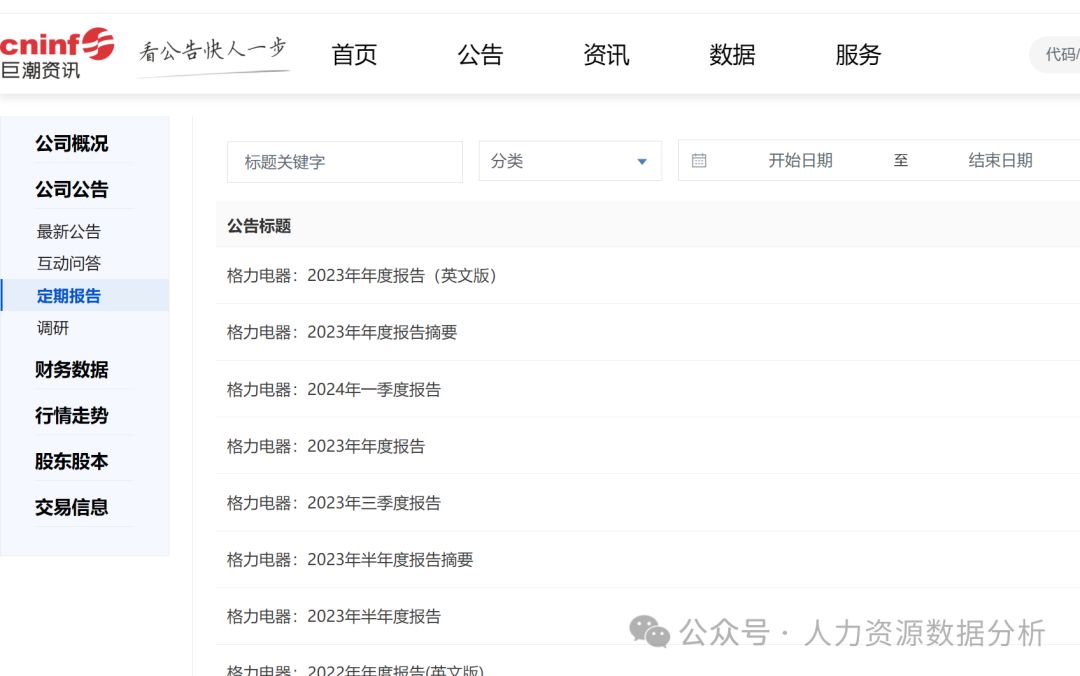Open 调研 in the sidebar
1080x676 pixels.
coord(53,328)
